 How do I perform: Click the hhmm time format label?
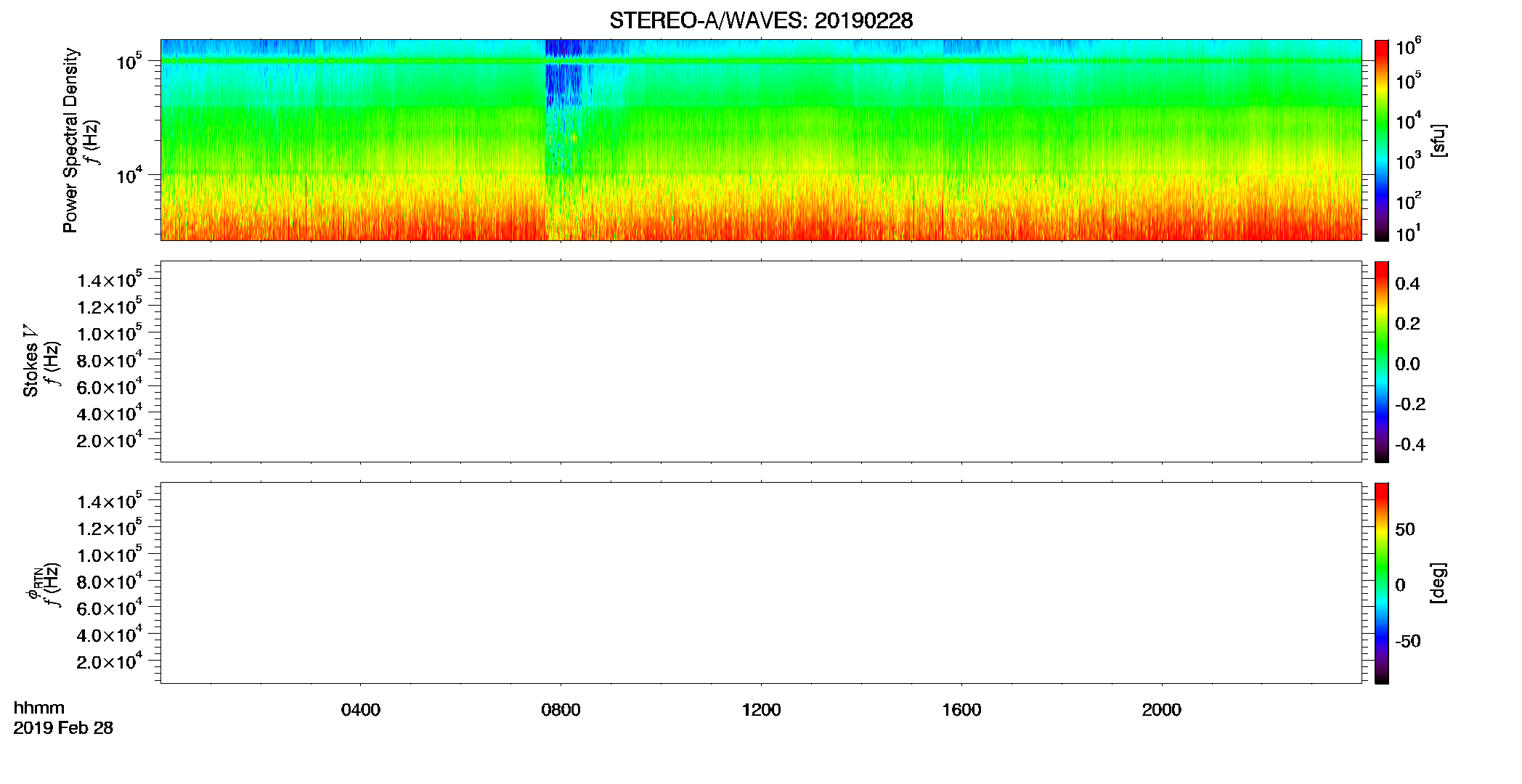pos(39,709)
